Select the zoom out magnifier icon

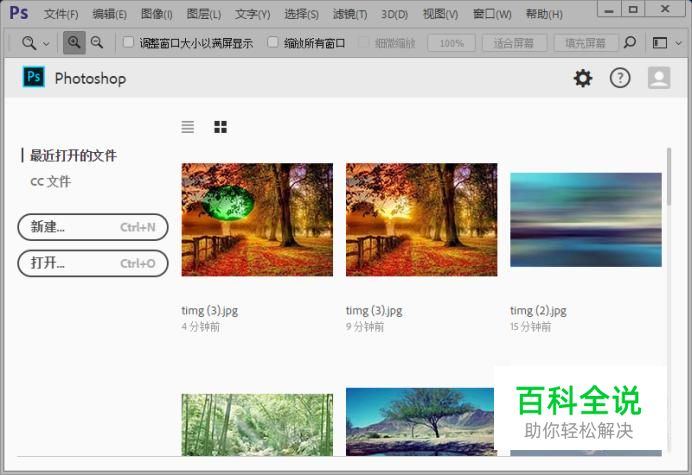point(97,43)
